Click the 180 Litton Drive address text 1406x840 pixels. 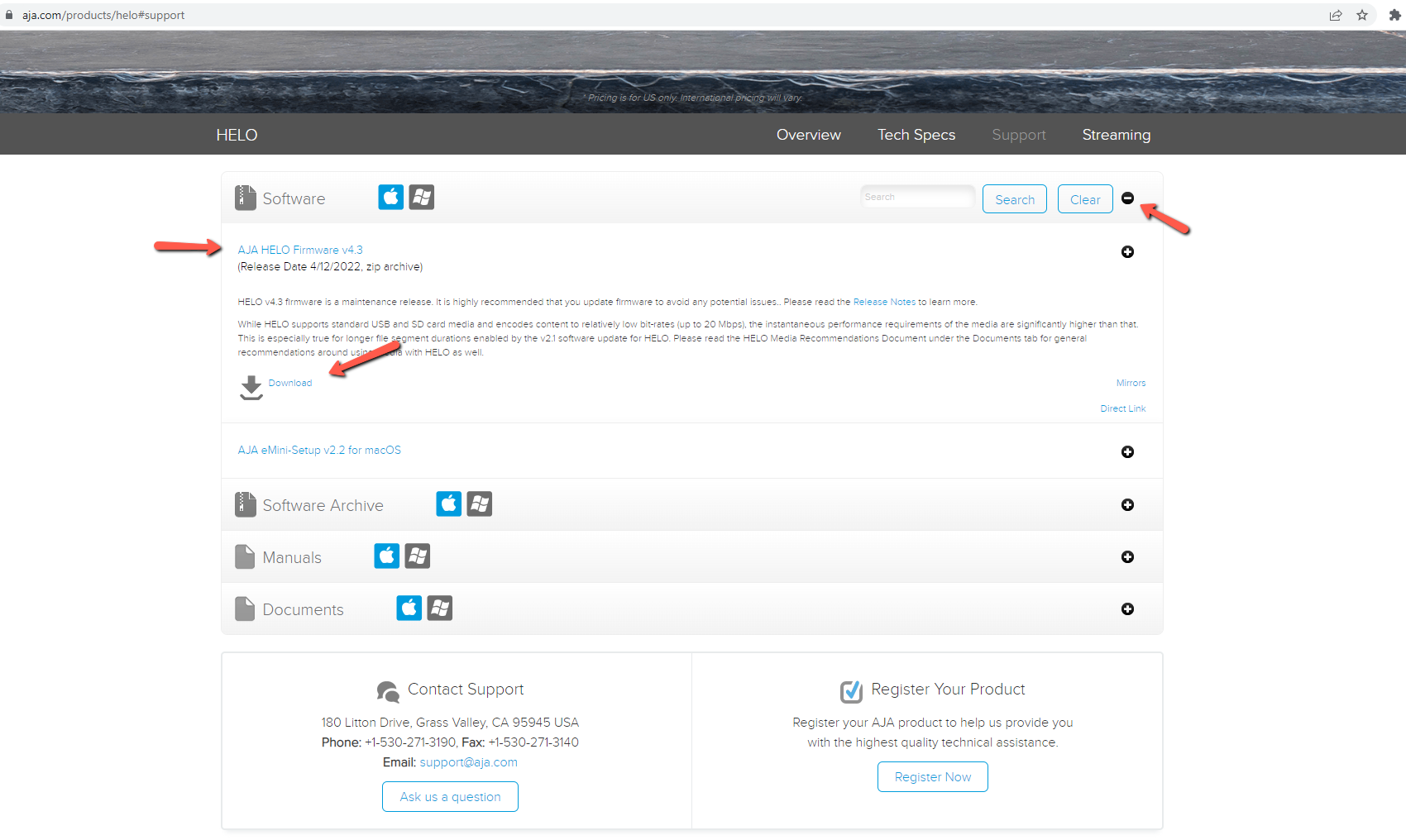coord(450,723)
